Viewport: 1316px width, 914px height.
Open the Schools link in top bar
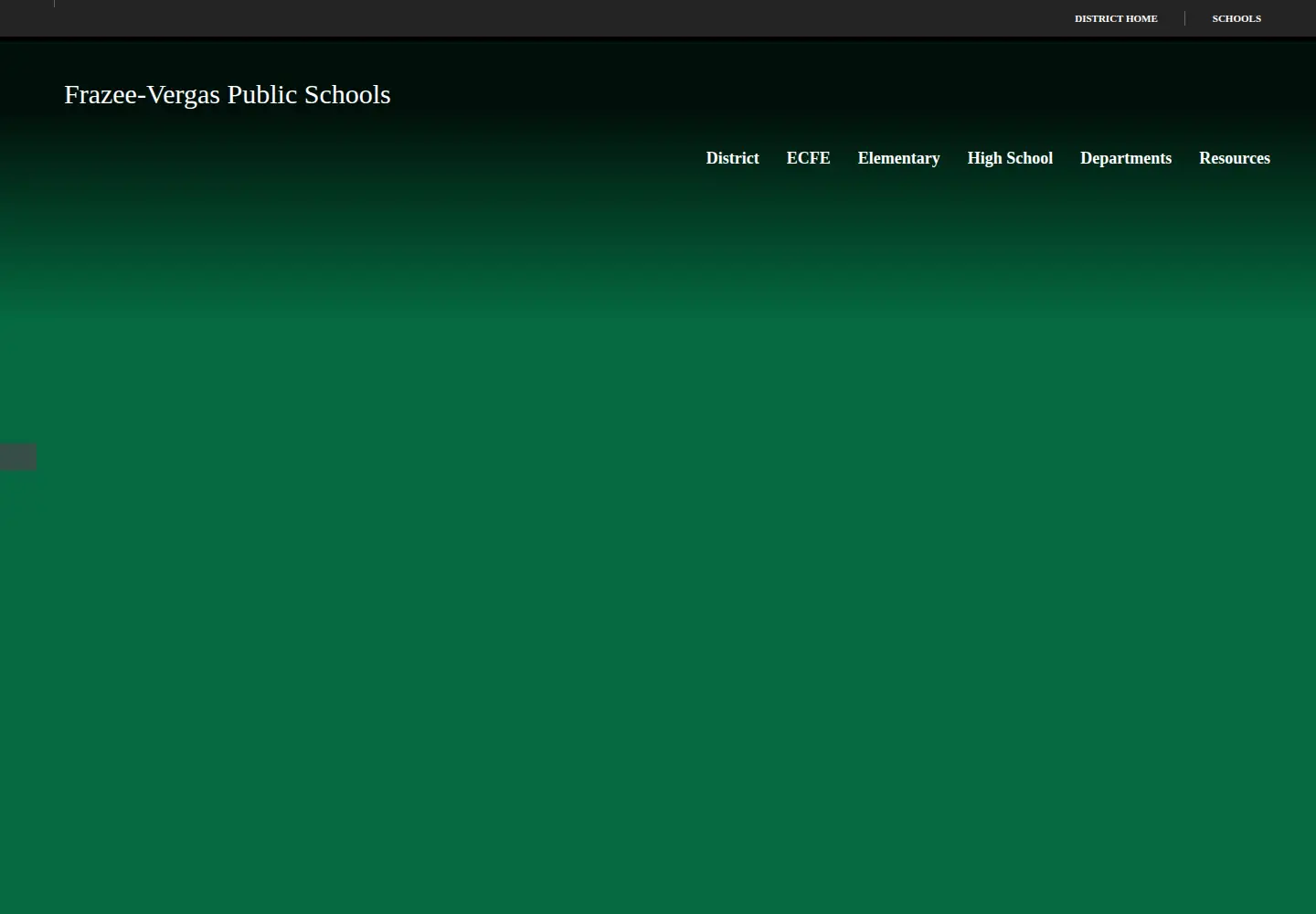coord(1236,18)
